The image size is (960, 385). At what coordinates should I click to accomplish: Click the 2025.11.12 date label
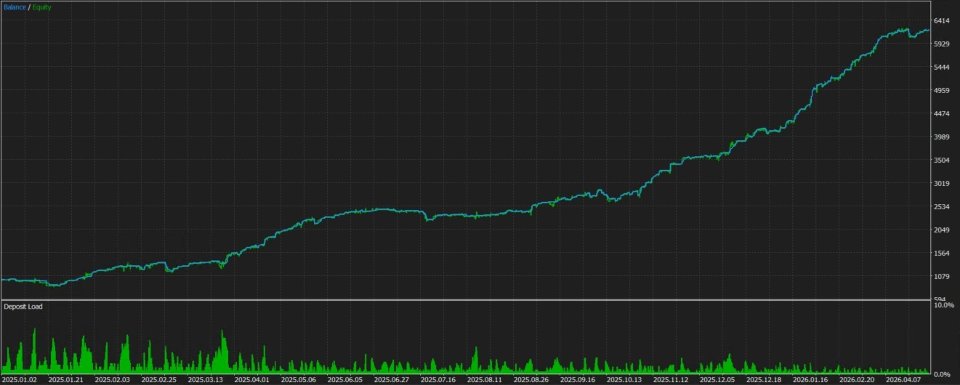pyautogui.click(x=671, y=380)
